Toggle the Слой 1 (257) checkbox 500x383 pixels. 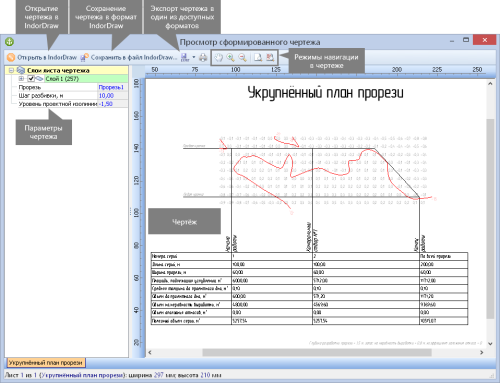31,79
